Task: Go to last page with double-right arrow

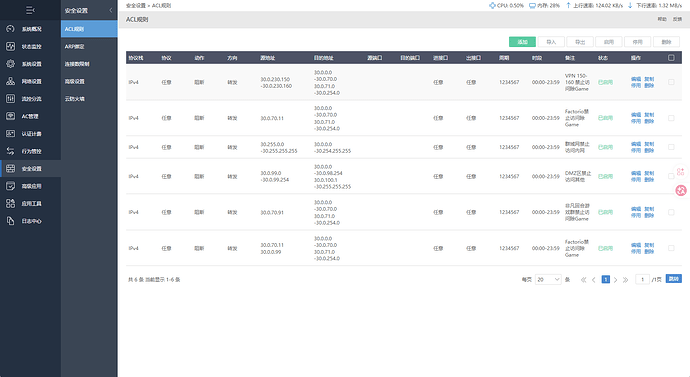Action: tap(625, 280)
